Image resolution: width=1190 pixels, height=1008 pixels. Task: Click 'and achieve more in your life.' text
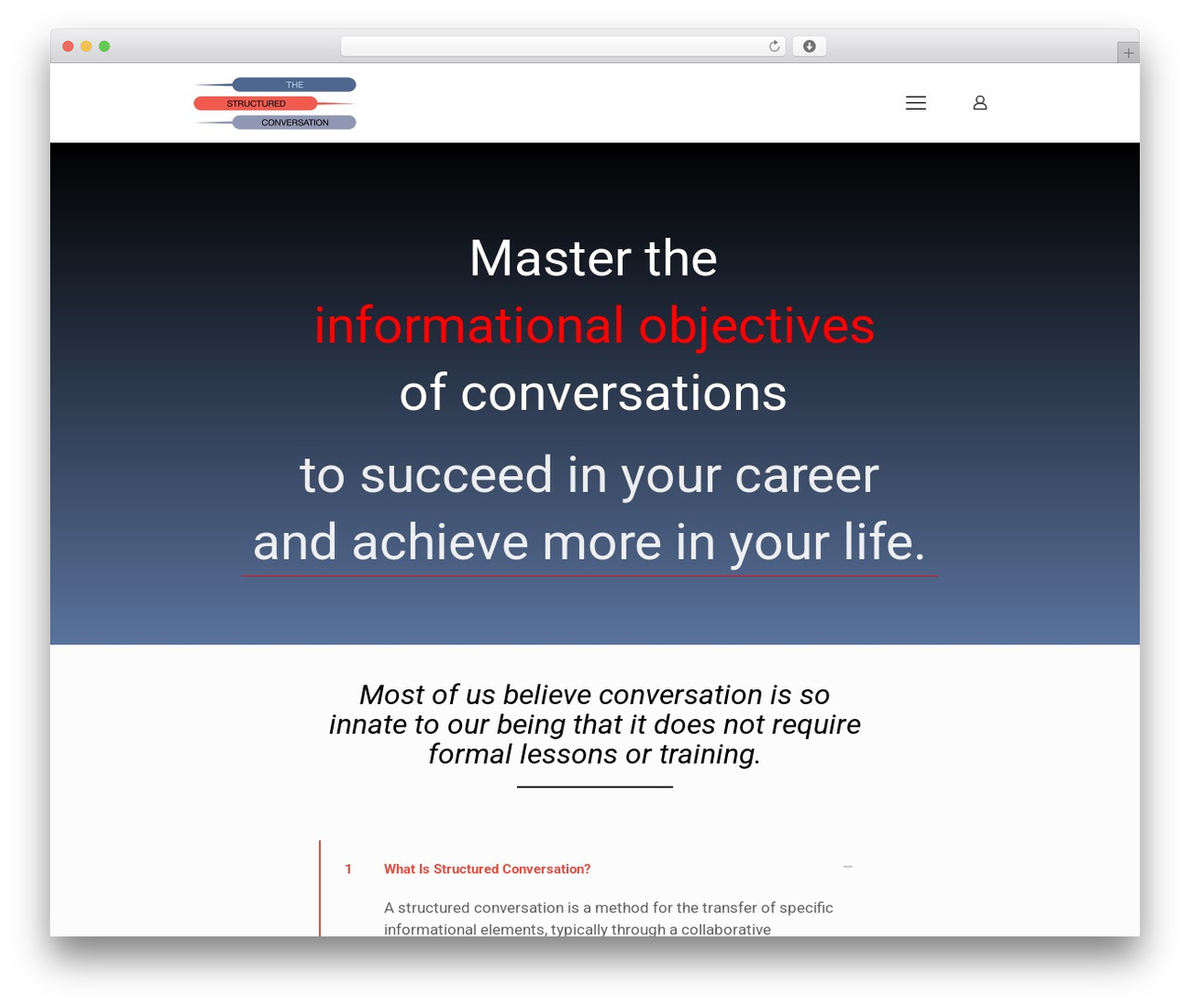pos(589,542)
